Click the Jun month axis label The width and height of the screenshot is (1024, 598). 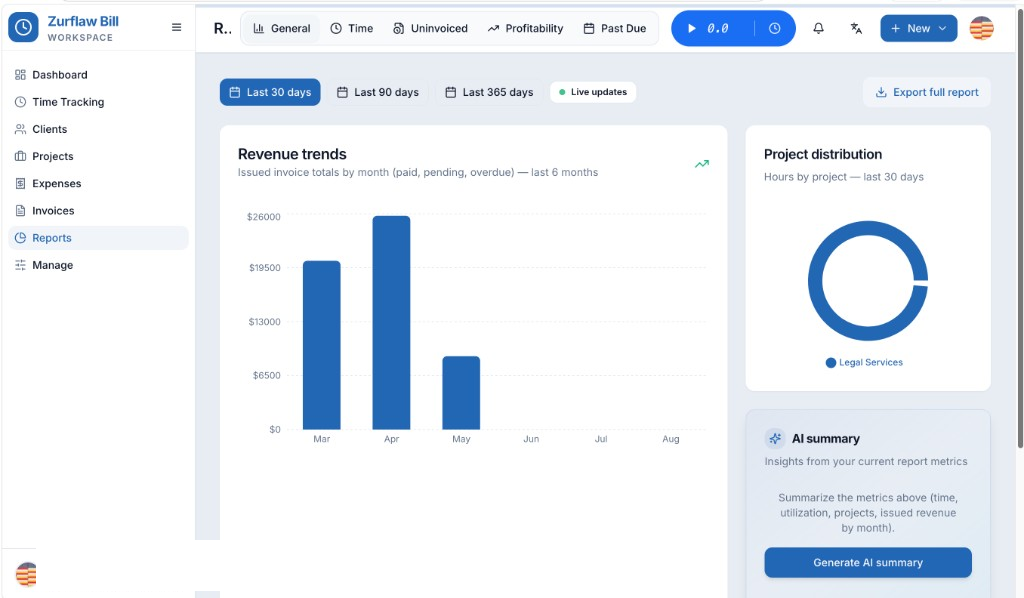pyautogui.click(x=531, y=439)
